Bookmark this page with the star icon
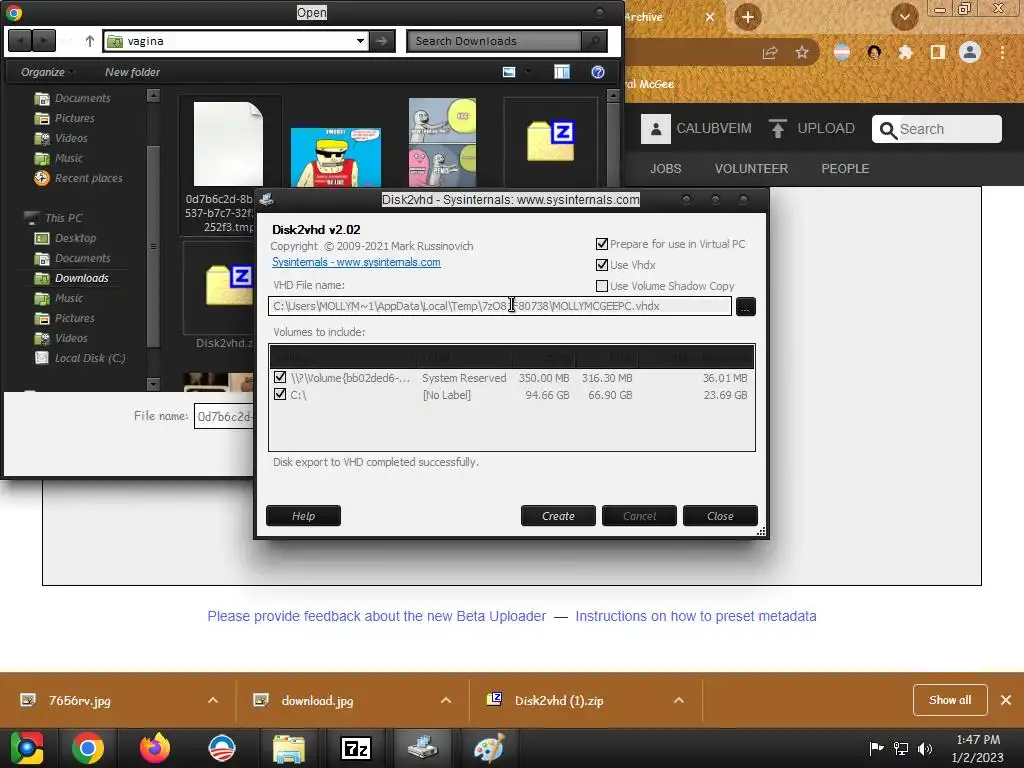Viewport: 1024px width, 768px height. 802,52
